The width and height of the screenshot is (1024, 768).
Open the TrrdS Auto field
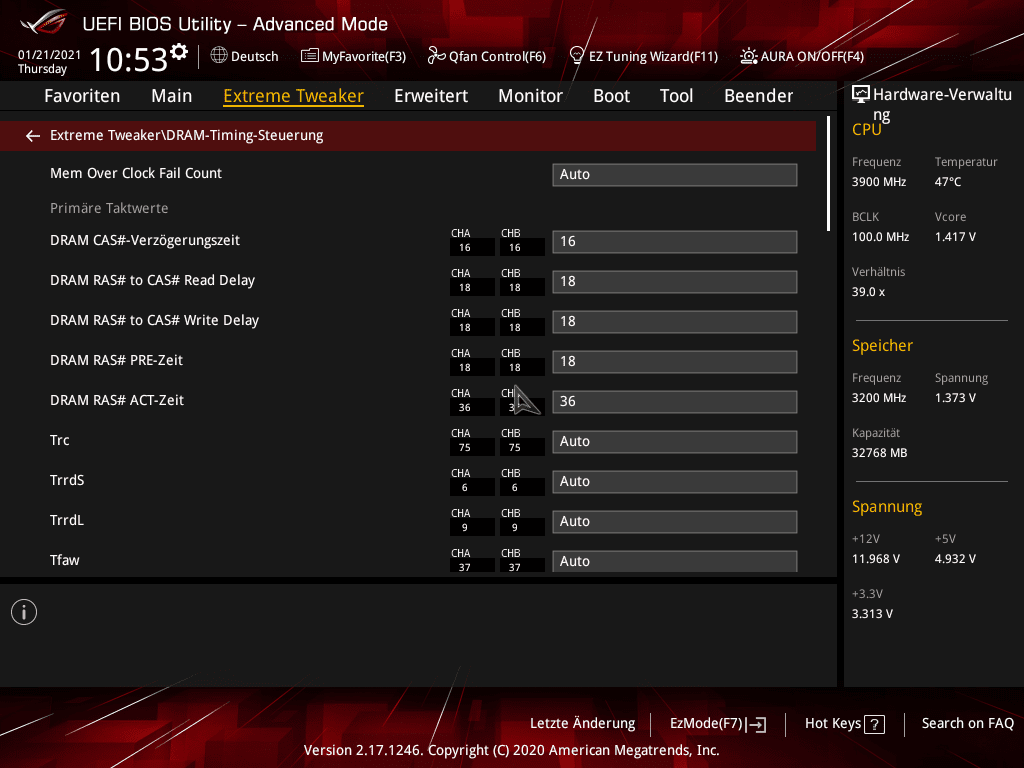click(x=675, y=481)
